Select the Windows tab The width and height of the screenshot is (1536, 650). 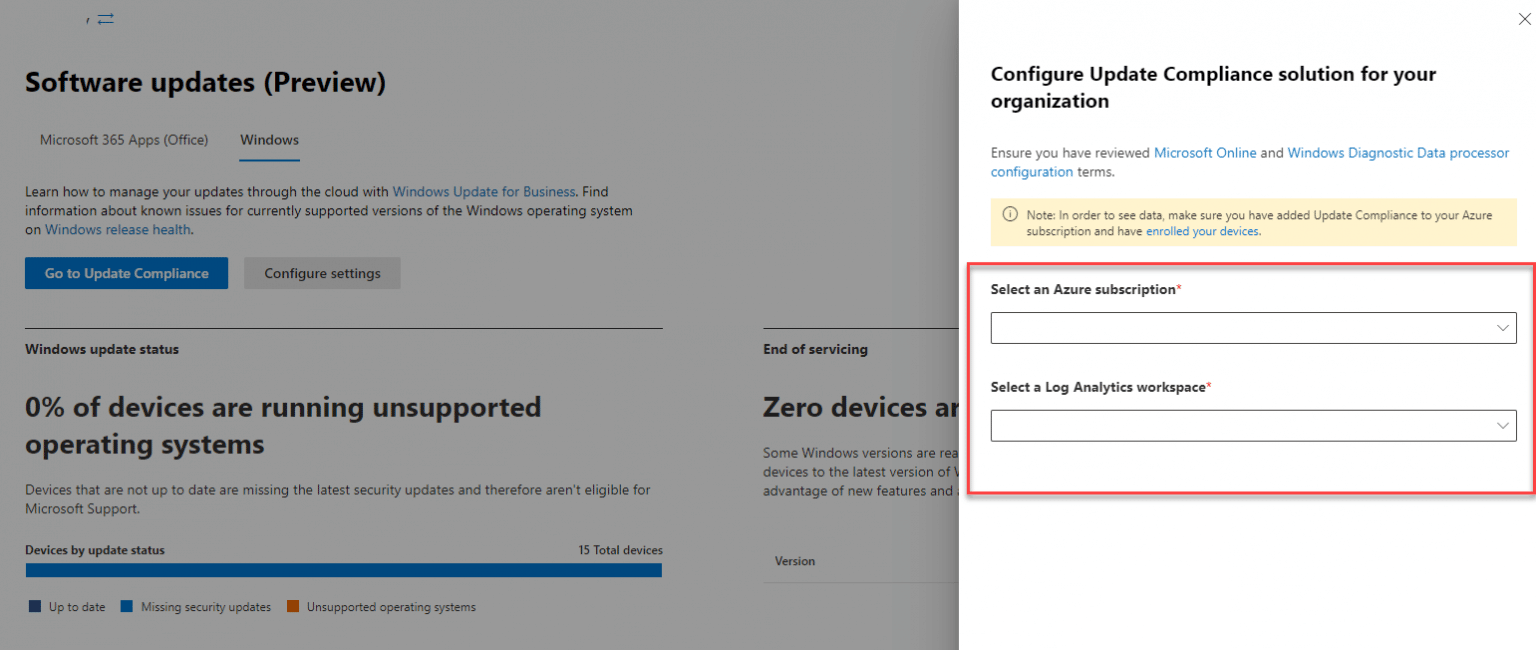pyautogui.click(x=268, y=139)
